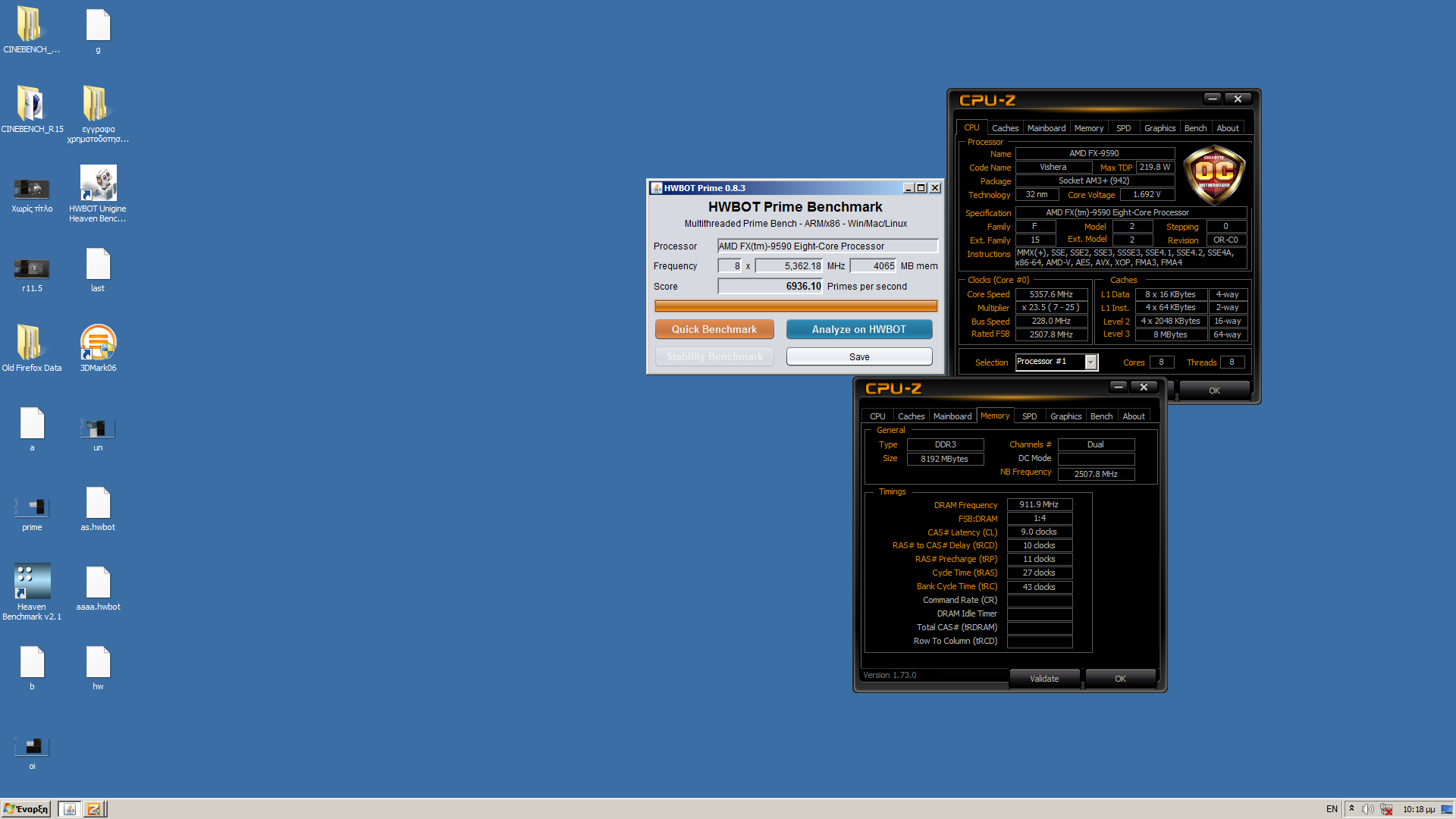1456x819 pixels.
Task: Select the desktop file named hw
Action: point(98,667)
